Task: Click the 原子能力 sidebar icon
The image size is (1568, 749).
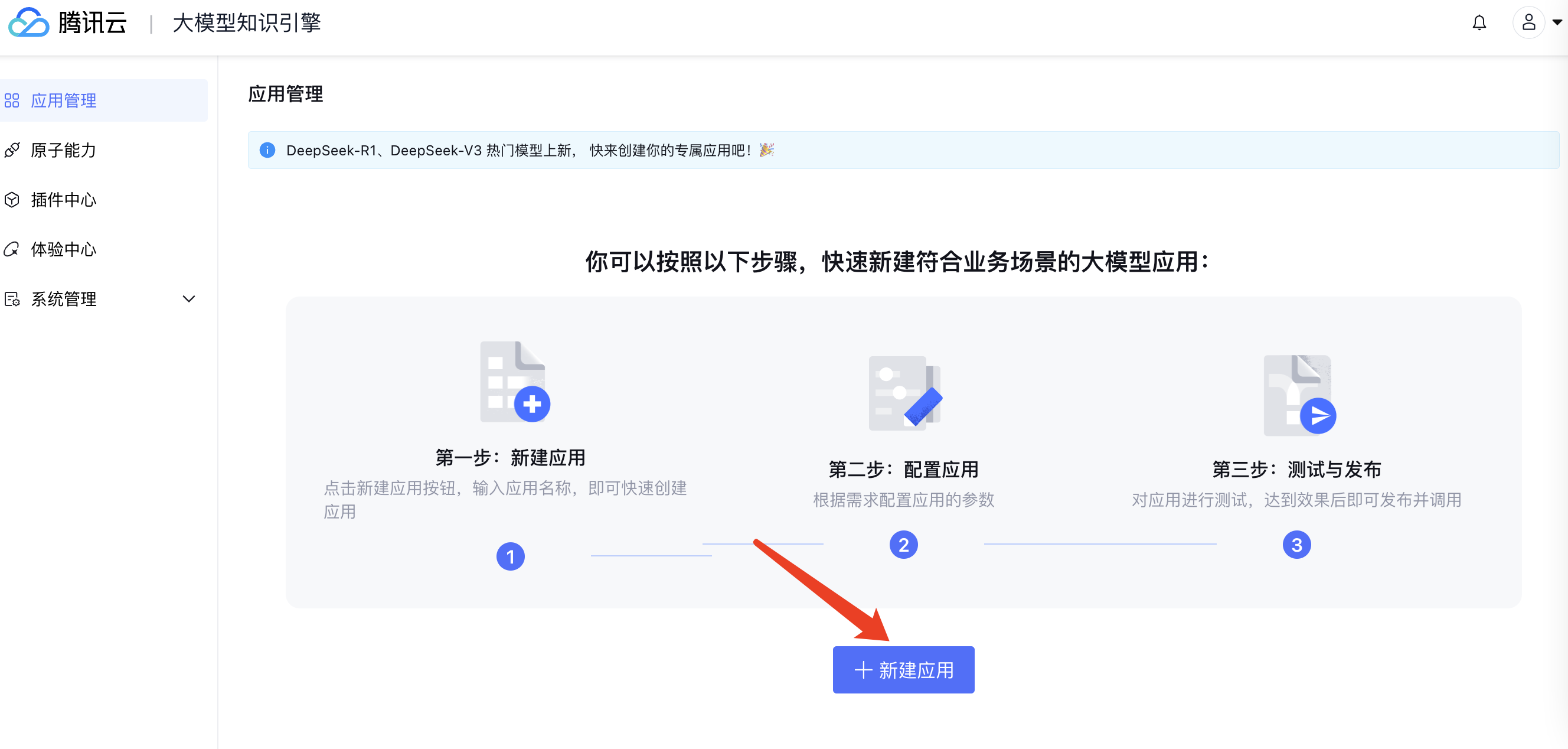Action: pos(12,150)
